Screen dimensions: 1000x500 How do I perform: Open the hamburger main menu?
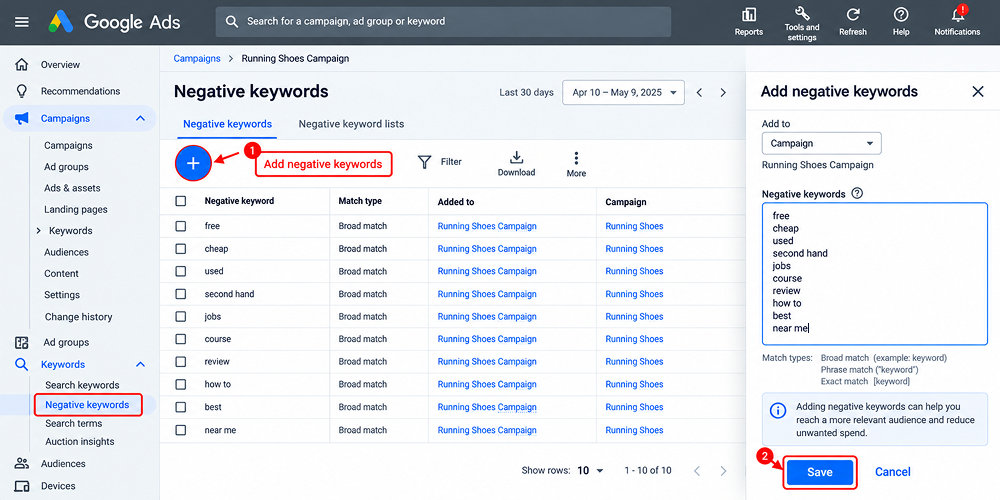22,22
